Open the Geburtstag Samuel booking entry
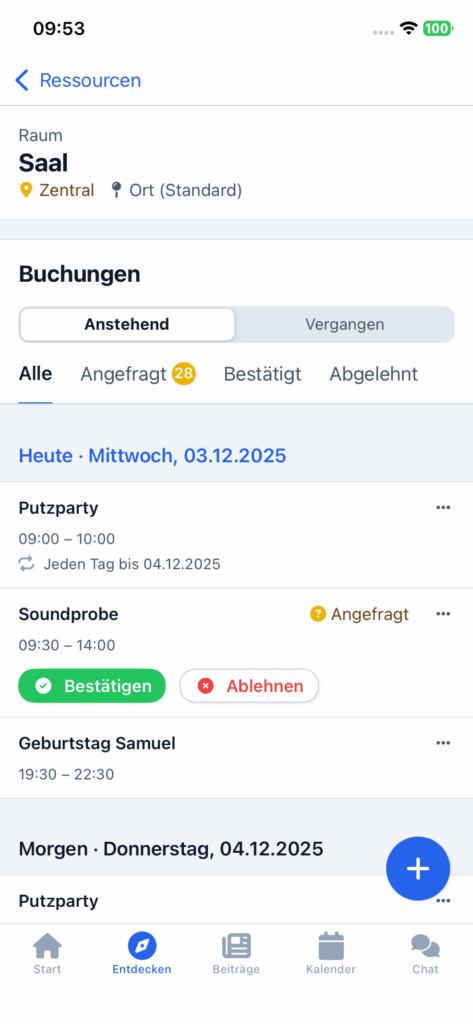Screen dimensions: 473x1024 [236, 758]
